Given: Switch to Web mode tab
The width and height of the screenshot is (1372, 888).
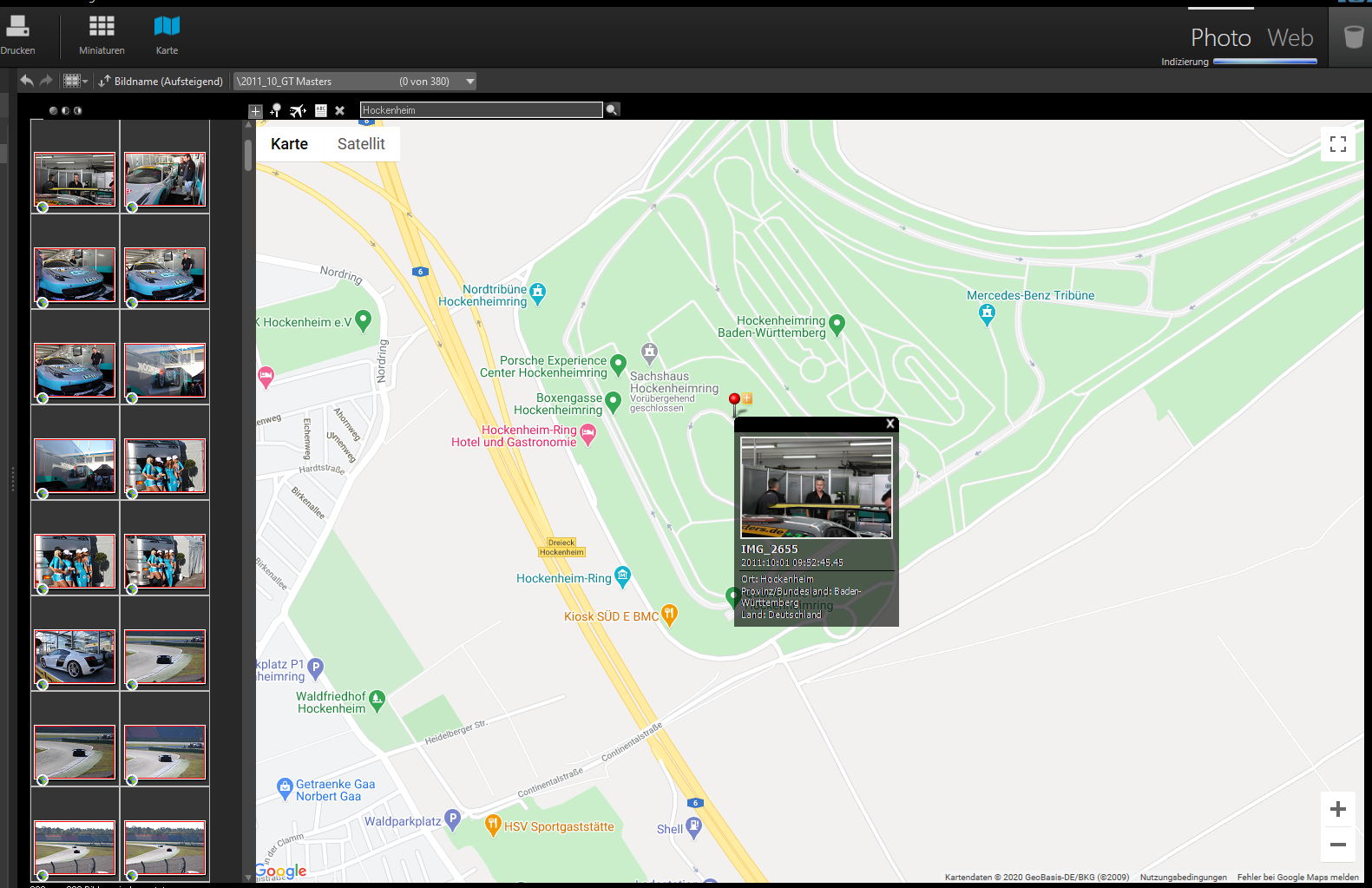Looking at the screenshot, I should pos(1290,37).
